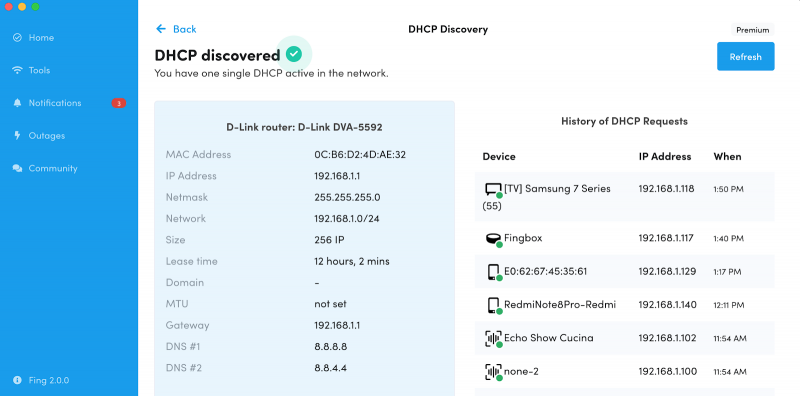Click the Outages lightning bolt icon

click(17, 136)
